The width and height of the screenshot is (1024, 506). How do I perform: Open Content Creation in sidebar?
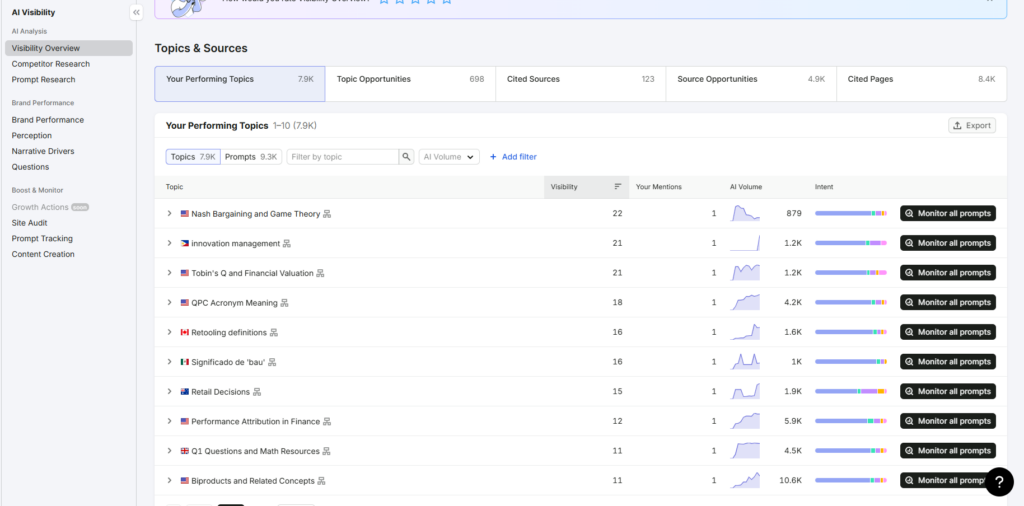coord(43,255)
